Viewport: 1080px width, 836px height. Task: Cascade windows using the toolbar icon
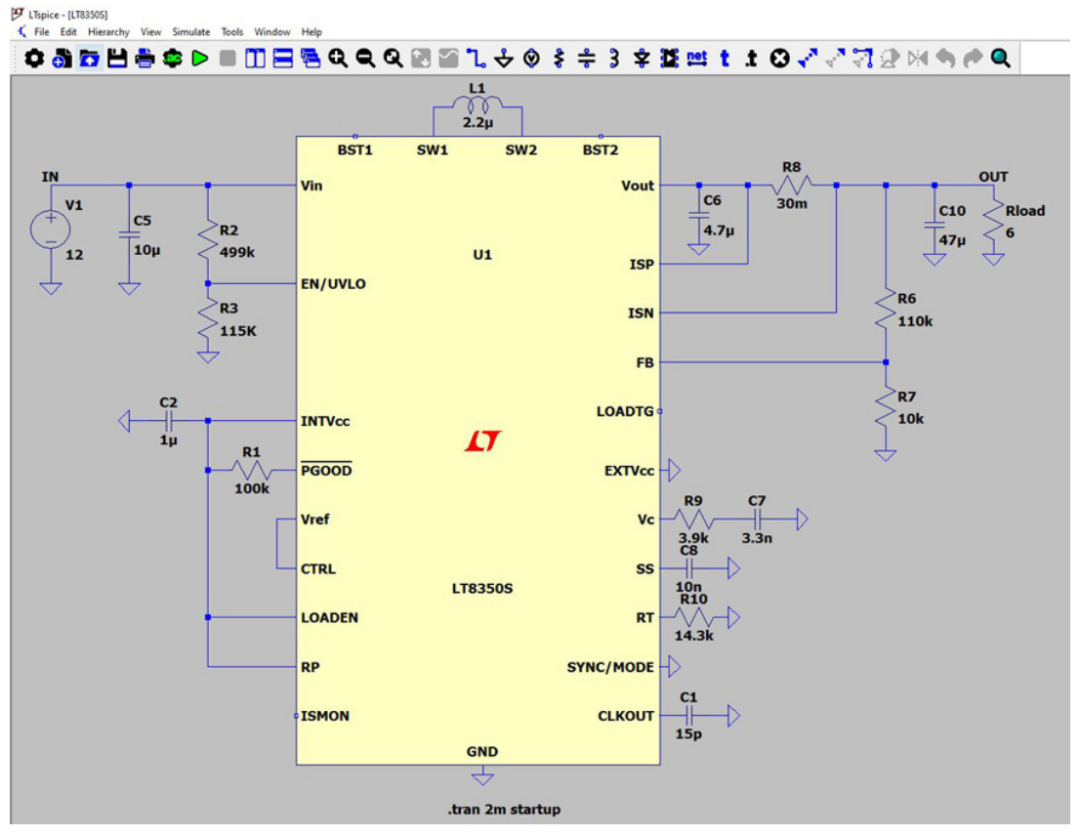[x=310, y=59]
